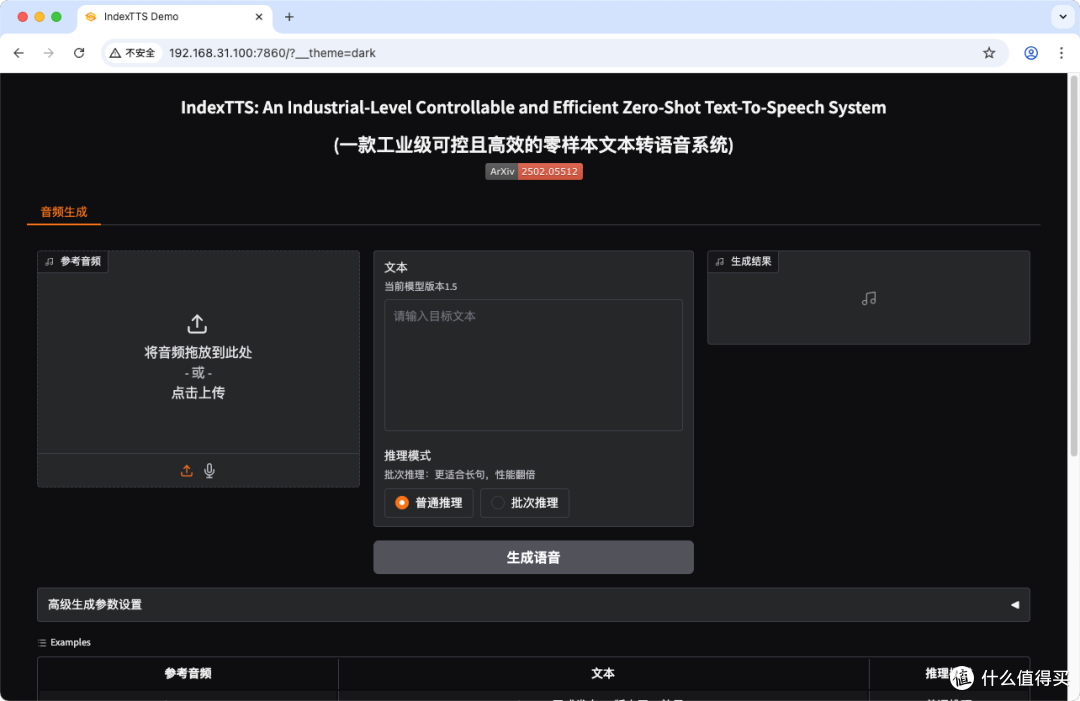The height and width of the screenshot is (701, 1080).
Task: Select the 音频生成 tab
Action: coord(63,212)
